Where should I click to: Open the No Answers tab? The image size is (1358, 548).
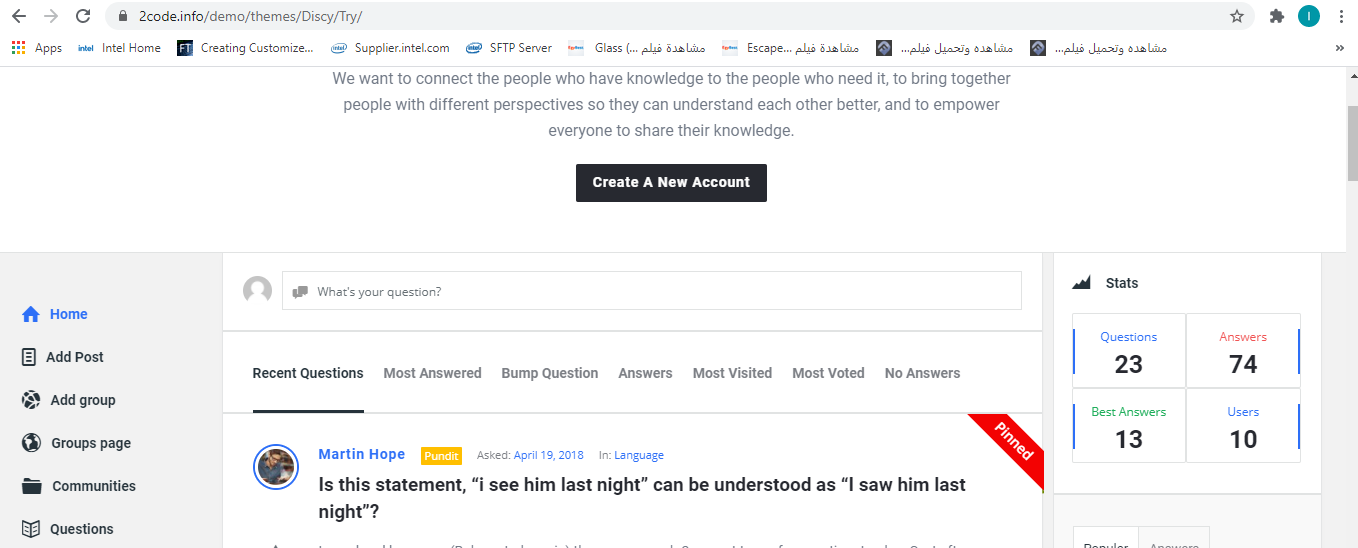click(x=922, y=373)
